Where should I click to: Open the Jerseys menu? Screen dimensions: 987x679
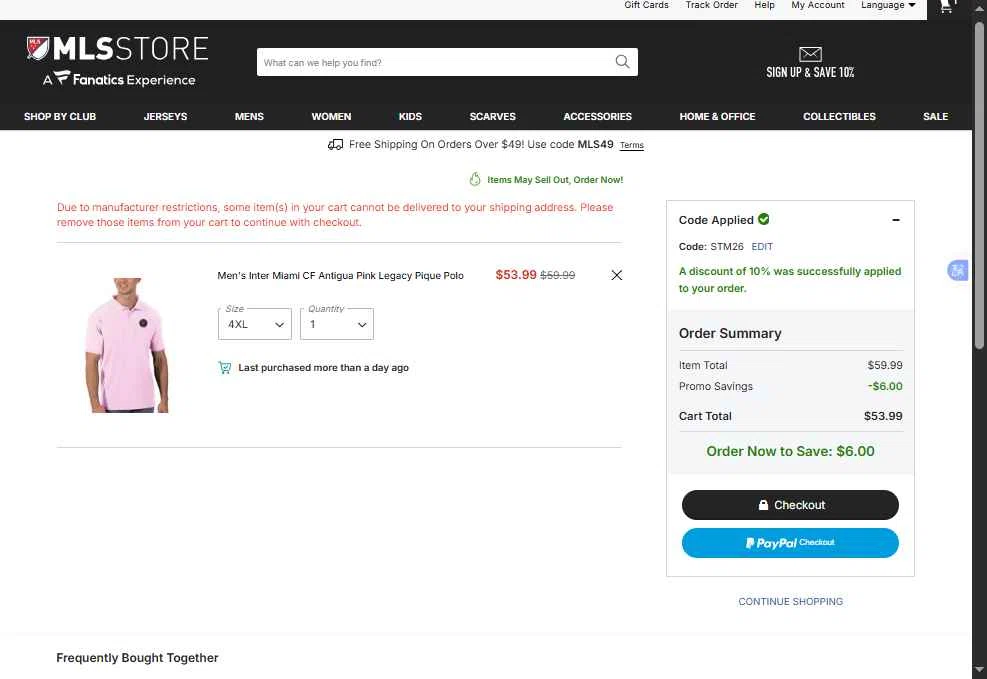[165, 117]
